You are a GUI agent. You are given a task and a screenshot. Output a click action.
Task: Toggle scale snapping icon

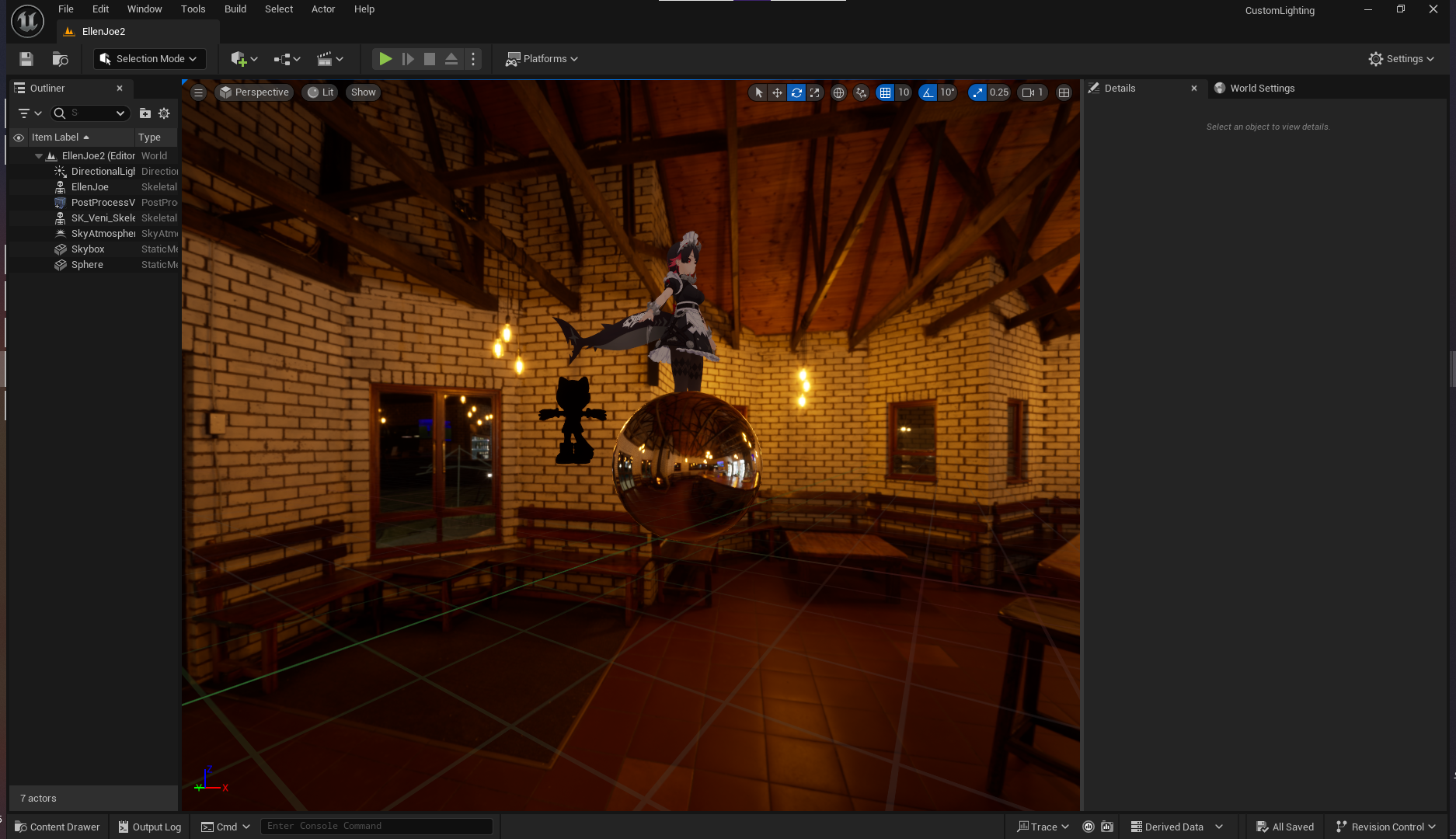[x=977, y=92]
